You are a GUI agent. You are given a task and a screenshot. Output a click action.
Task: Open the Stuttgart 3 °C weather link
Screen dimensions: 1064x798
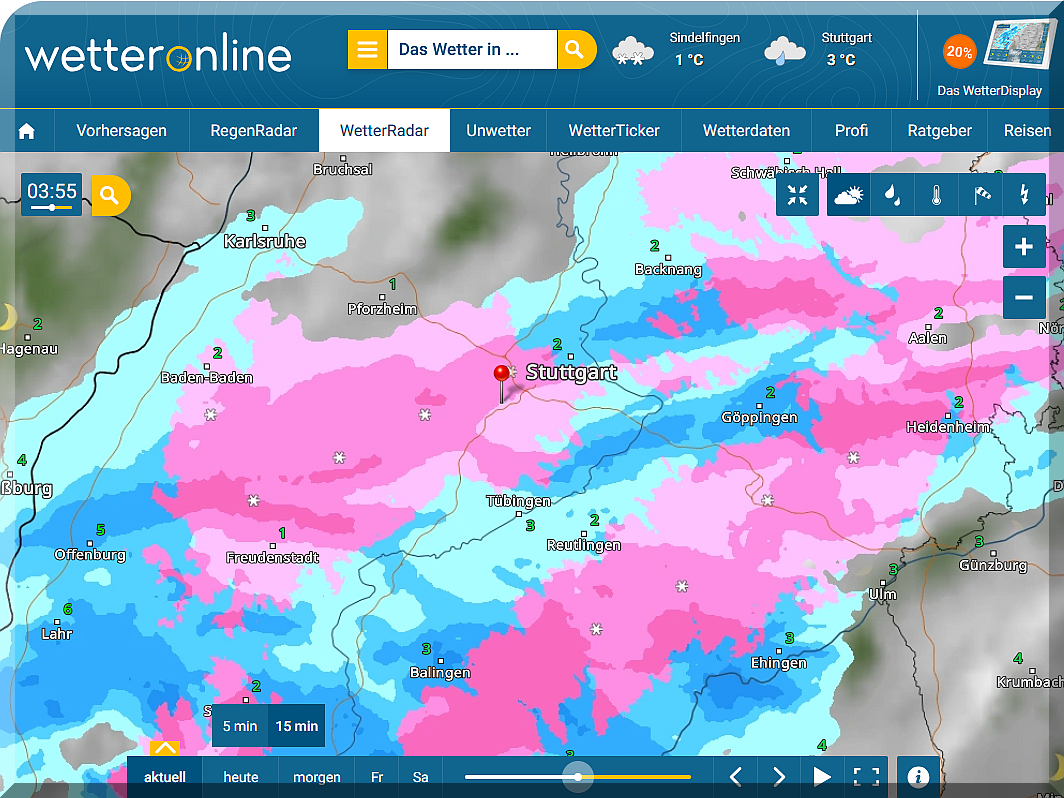pos(820,49)
